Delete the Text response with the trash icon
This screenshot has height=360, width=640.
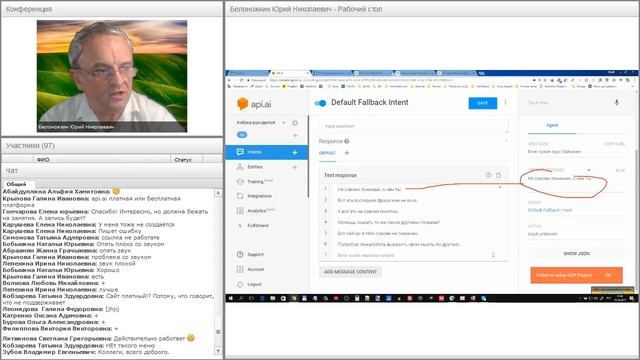[498, 175]
